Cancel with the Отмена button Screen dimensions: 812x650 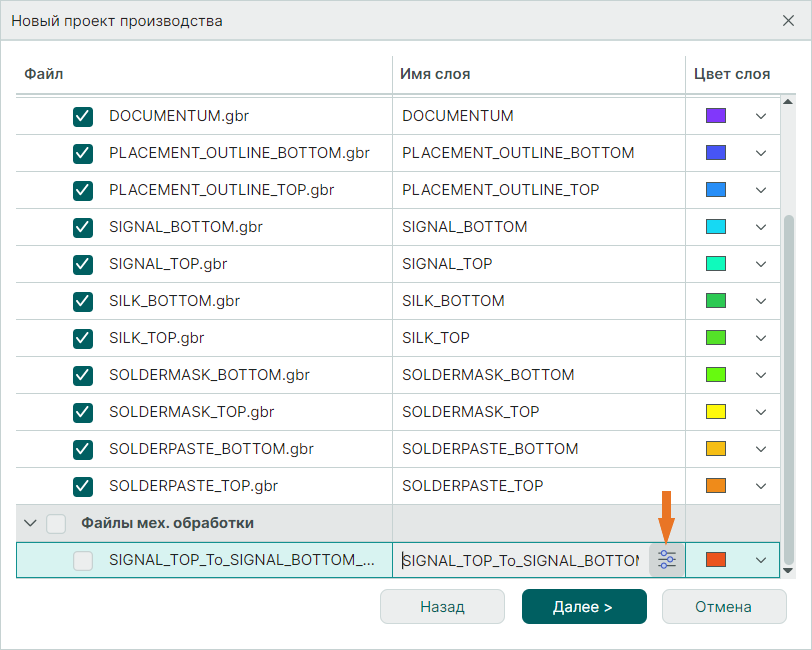pos(723,607)
